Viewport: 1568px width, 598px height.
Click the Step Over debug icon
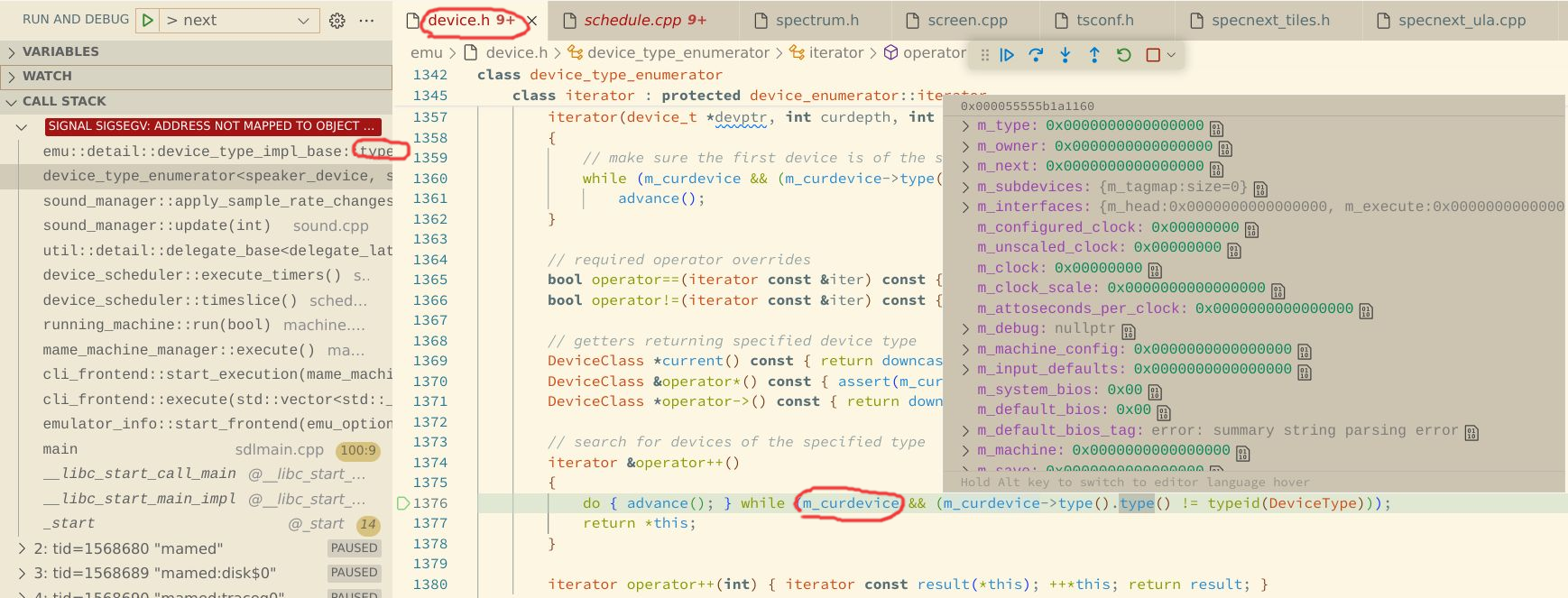pyautogui.click(x=1036, y=55)
